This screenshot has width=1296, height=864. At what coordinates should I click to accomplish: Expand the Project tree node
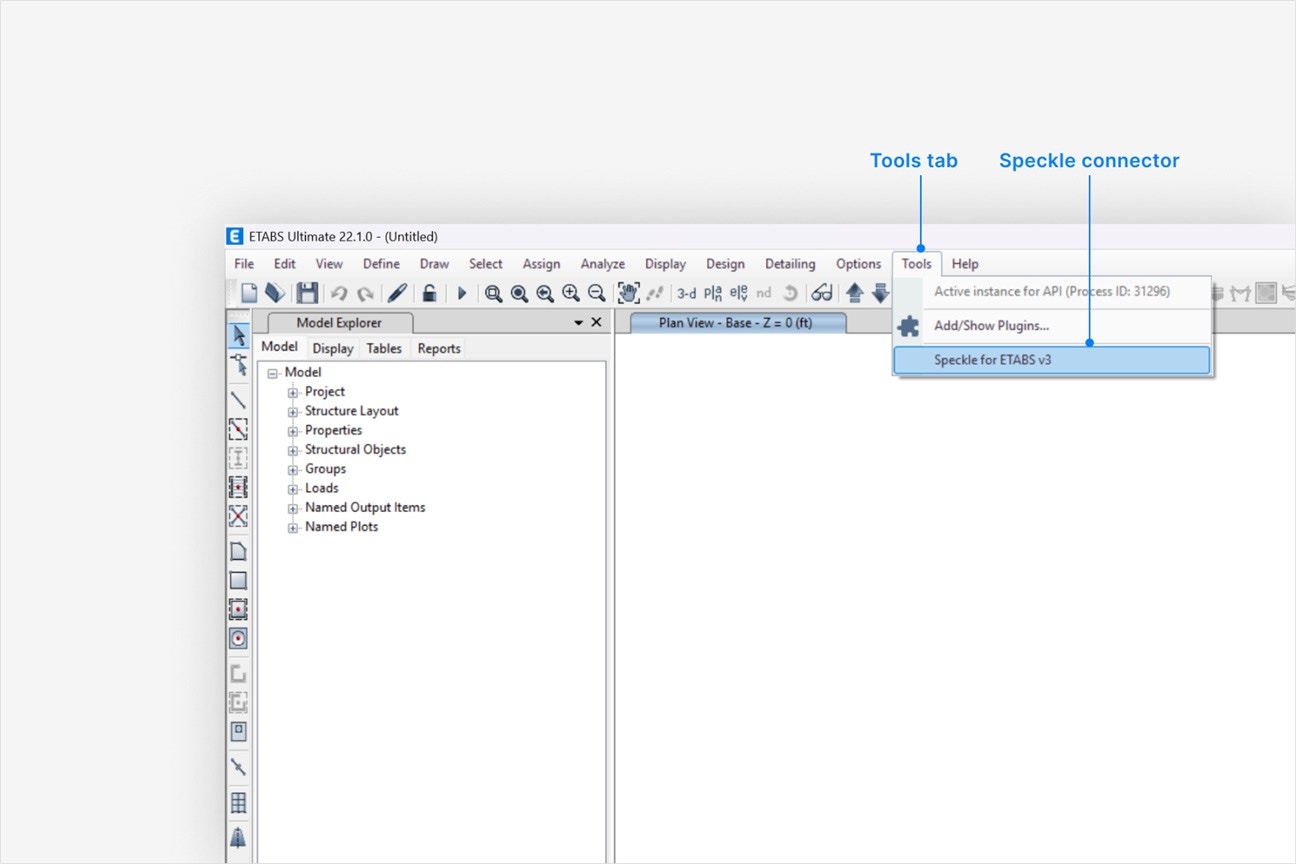point(293,392)
